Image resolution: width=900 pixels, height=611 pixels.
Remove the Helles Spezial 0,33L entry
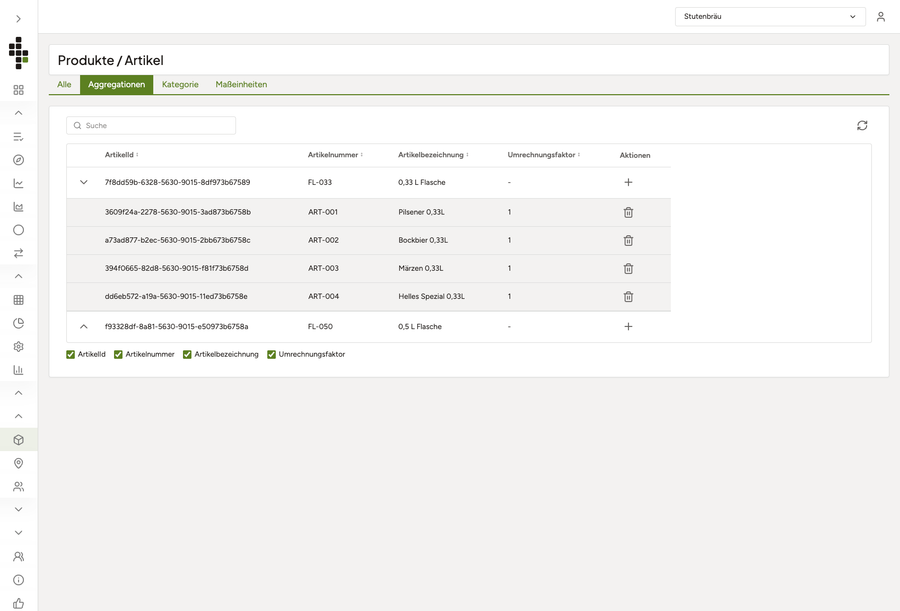pos(628,297)
